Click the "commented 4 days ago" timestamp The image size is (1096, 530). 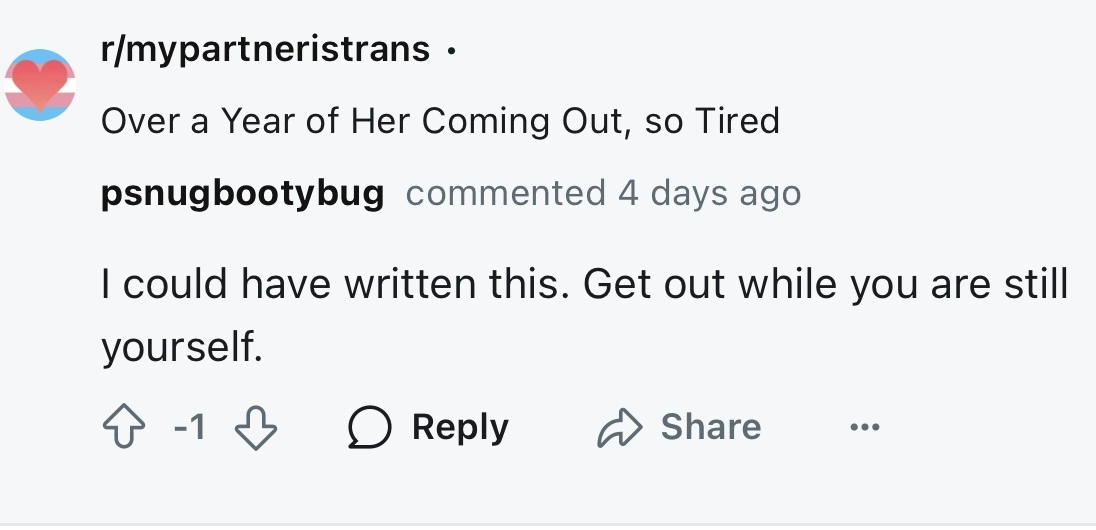click(x=603, y=193)
